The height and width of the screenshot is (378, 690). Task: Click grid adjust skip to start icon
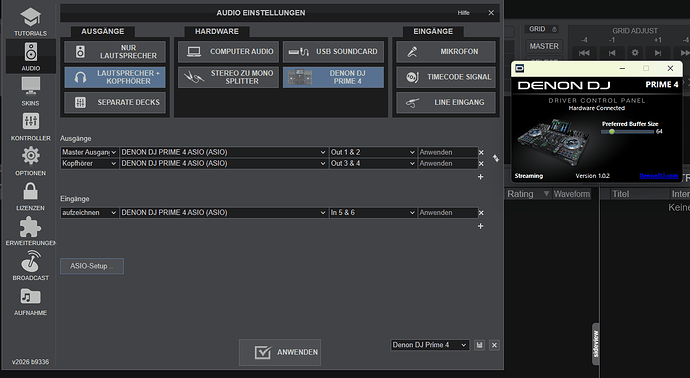584,53
